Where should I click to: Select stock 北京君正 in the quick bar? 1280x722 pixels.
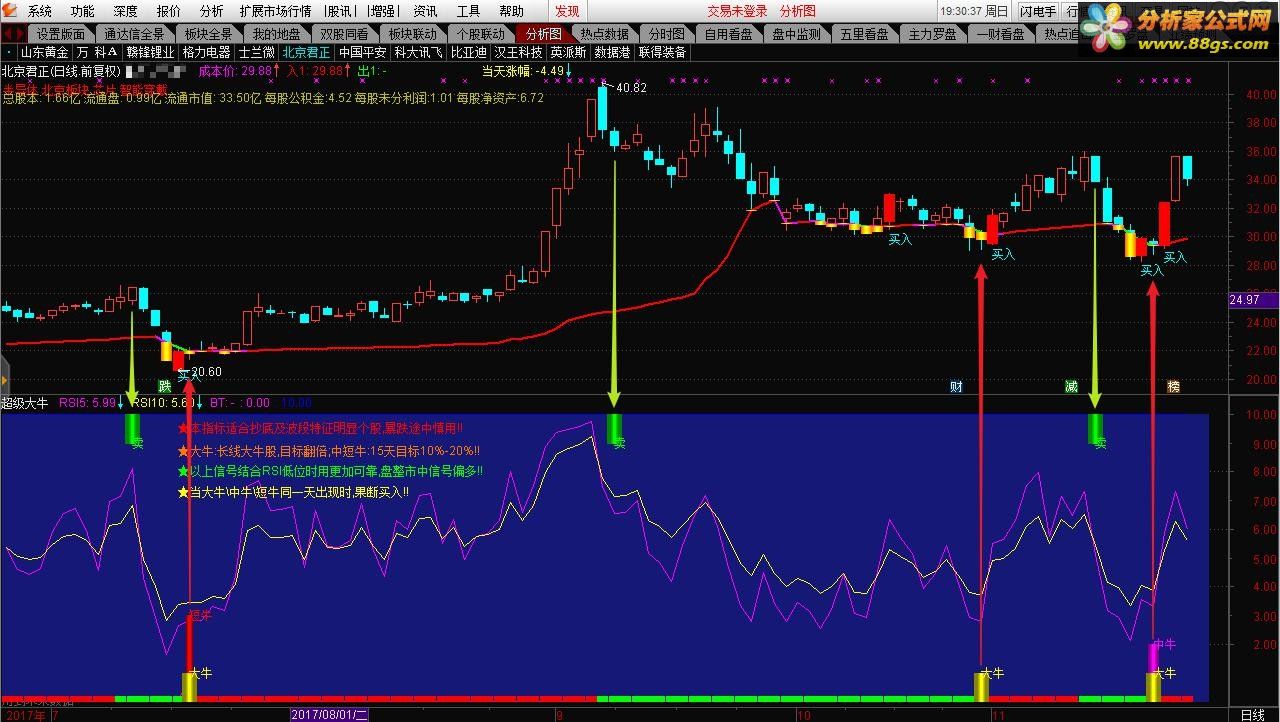pyautogui.click(x=307, y=52)
